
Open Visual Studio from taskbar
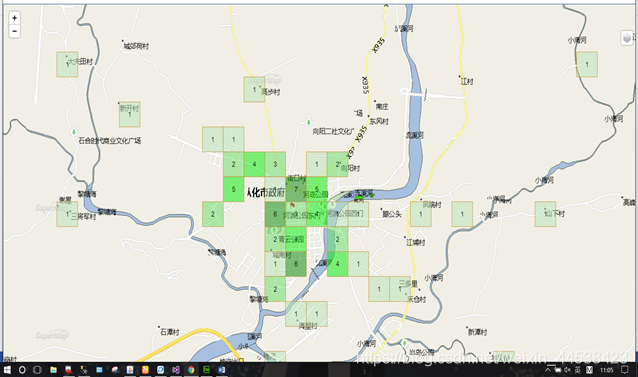pos(176,370)
